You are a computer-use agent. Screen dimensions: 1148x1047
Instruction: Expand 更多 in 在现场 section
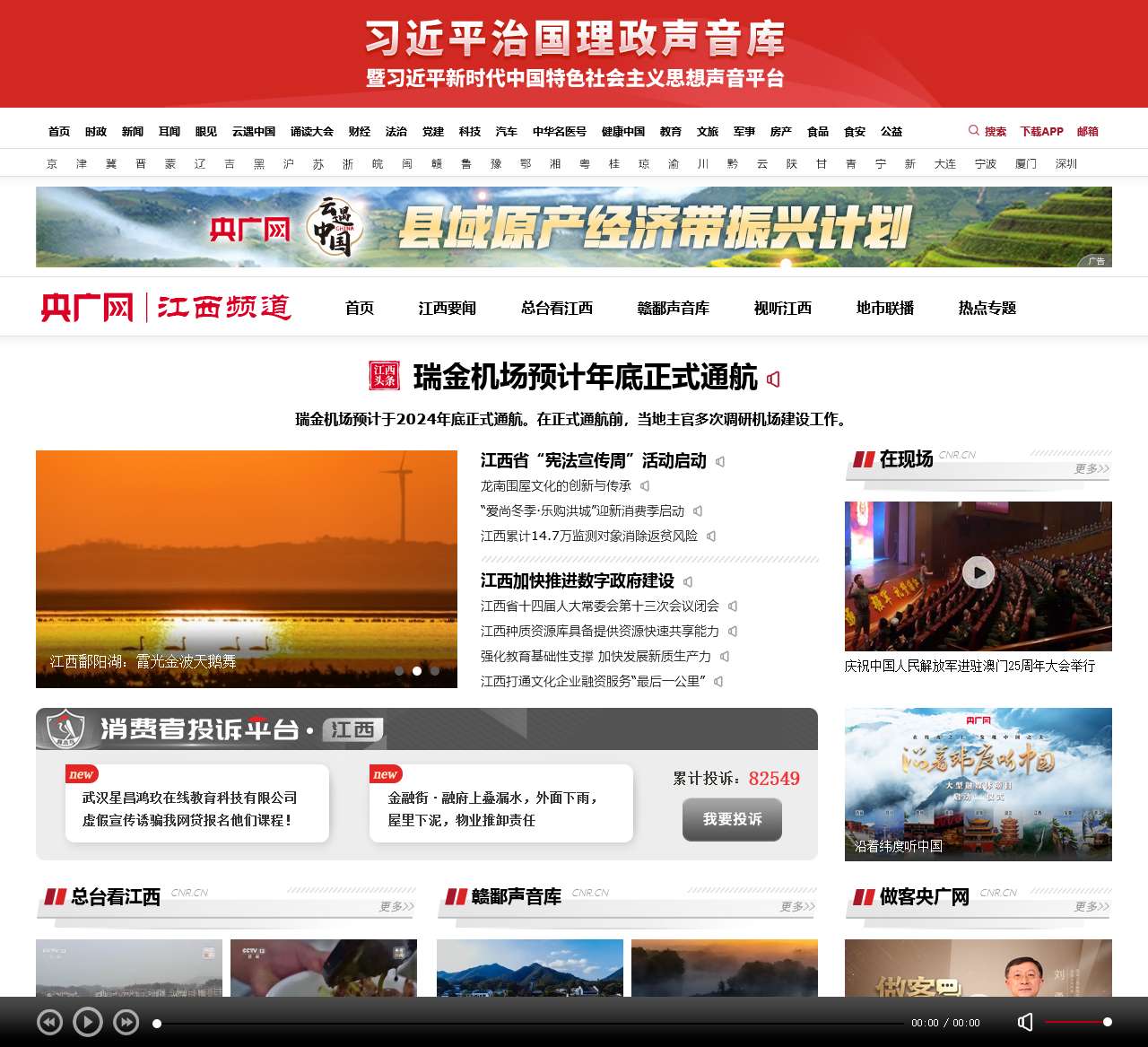[x=1091, y=468]
